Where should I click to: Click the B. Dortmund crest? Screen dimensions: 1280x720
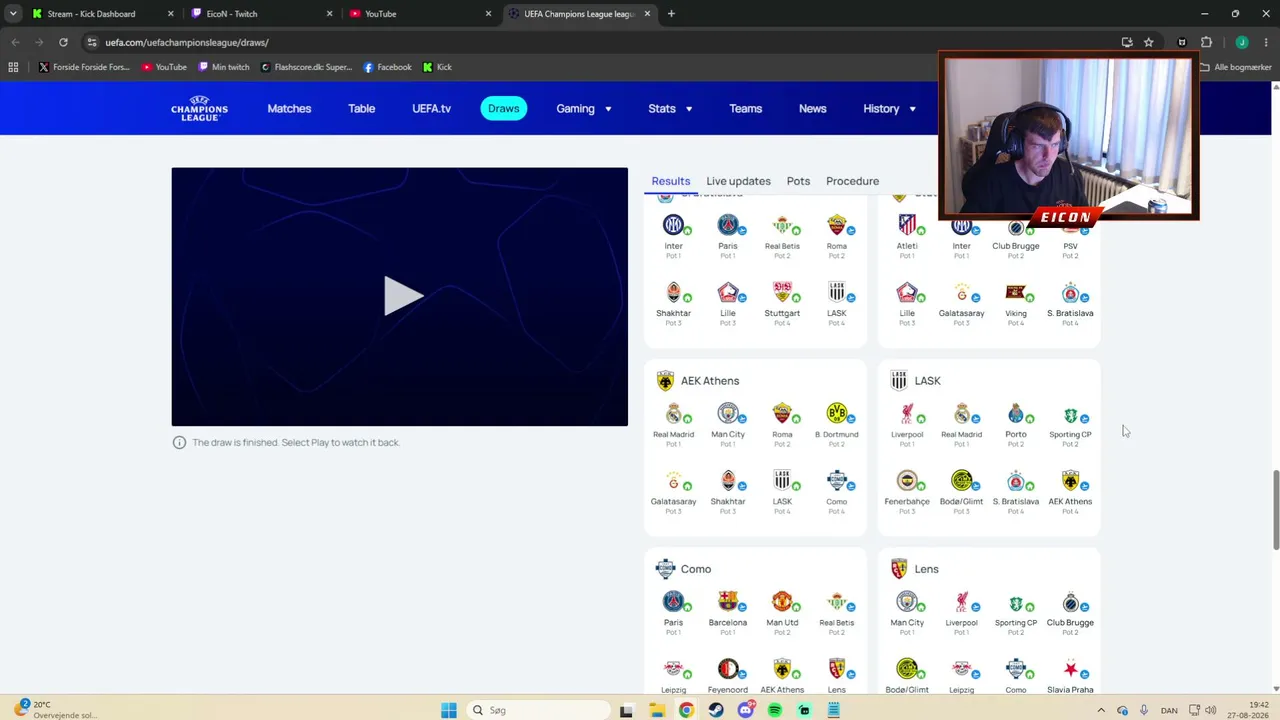[837, 413]
